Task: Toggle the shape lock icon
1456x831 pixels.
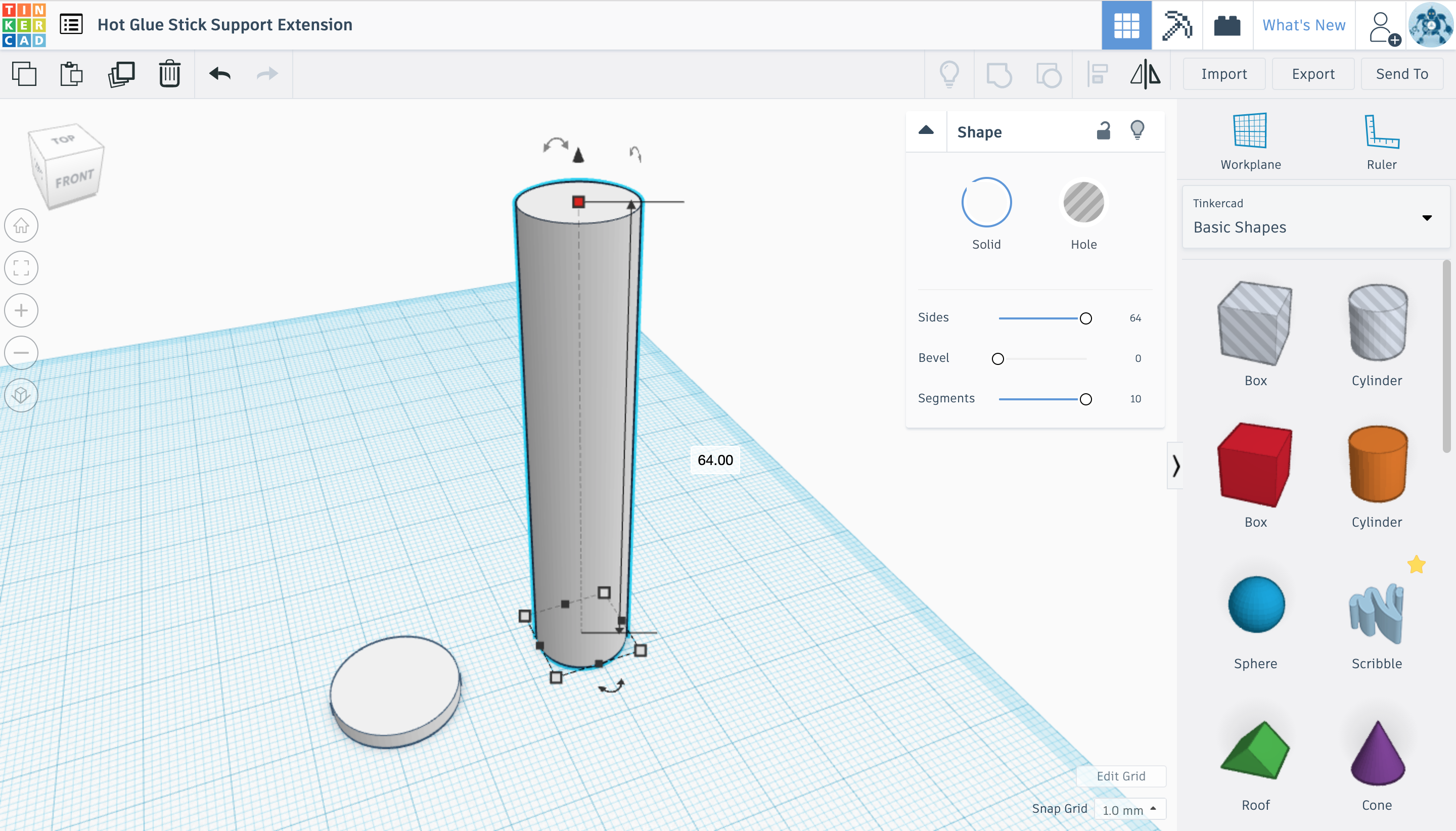Action: click(x=1104, y=131)
